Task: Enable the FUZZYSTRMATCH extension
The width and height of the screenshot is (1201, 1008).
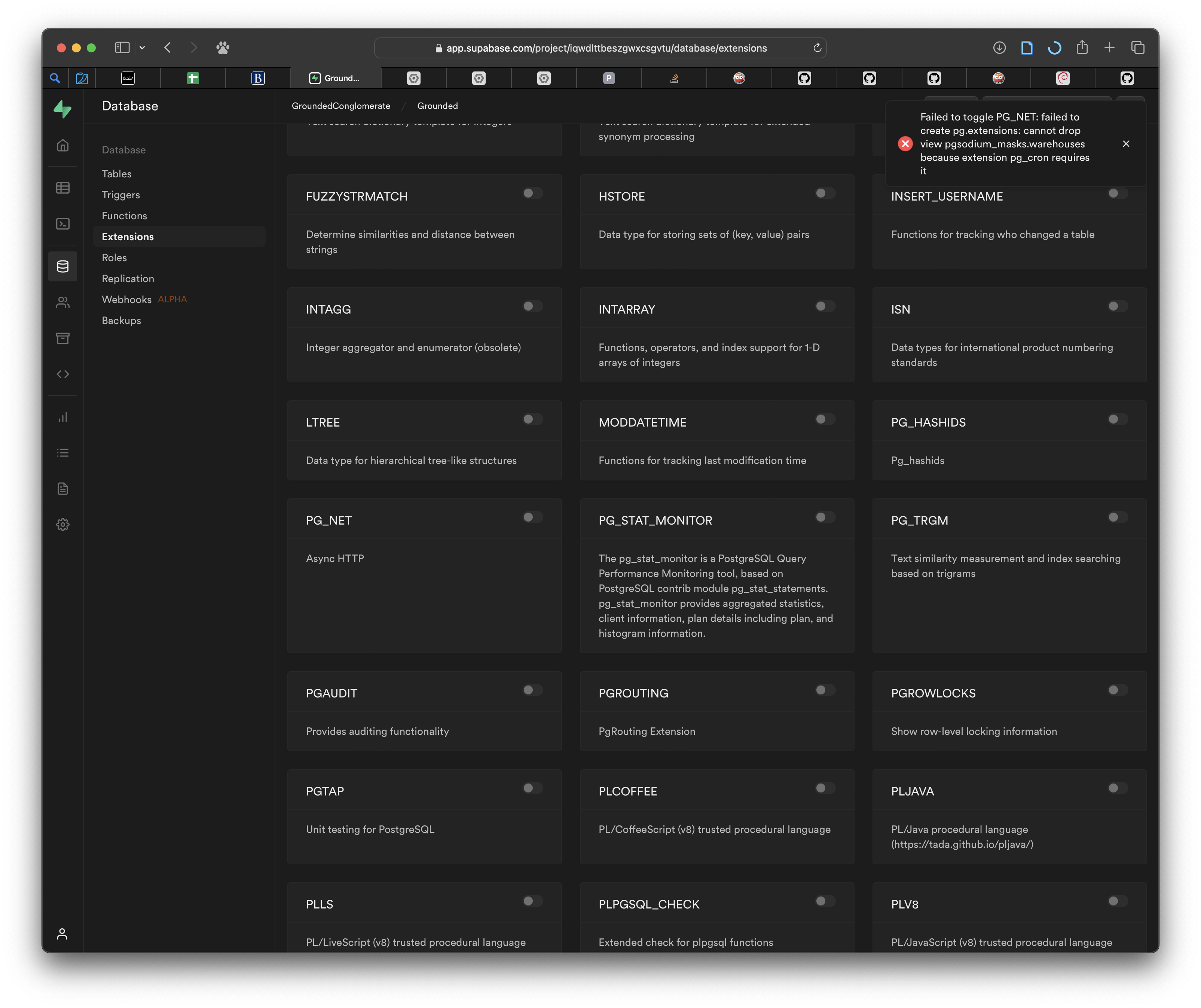Action: pos(532,193)
